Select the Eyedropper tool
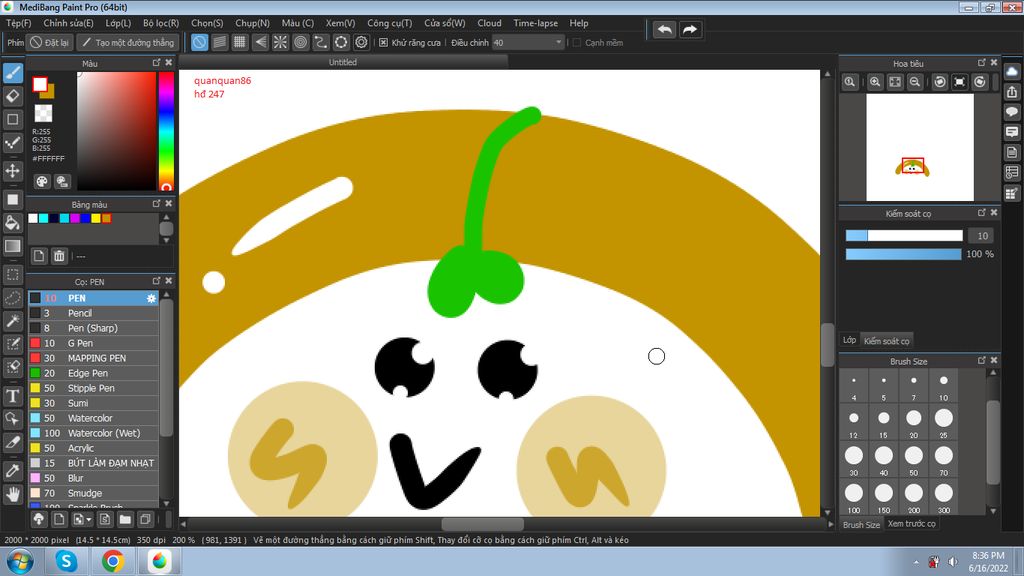This screenshot has height=576, width=1024. tap(12, 471)
